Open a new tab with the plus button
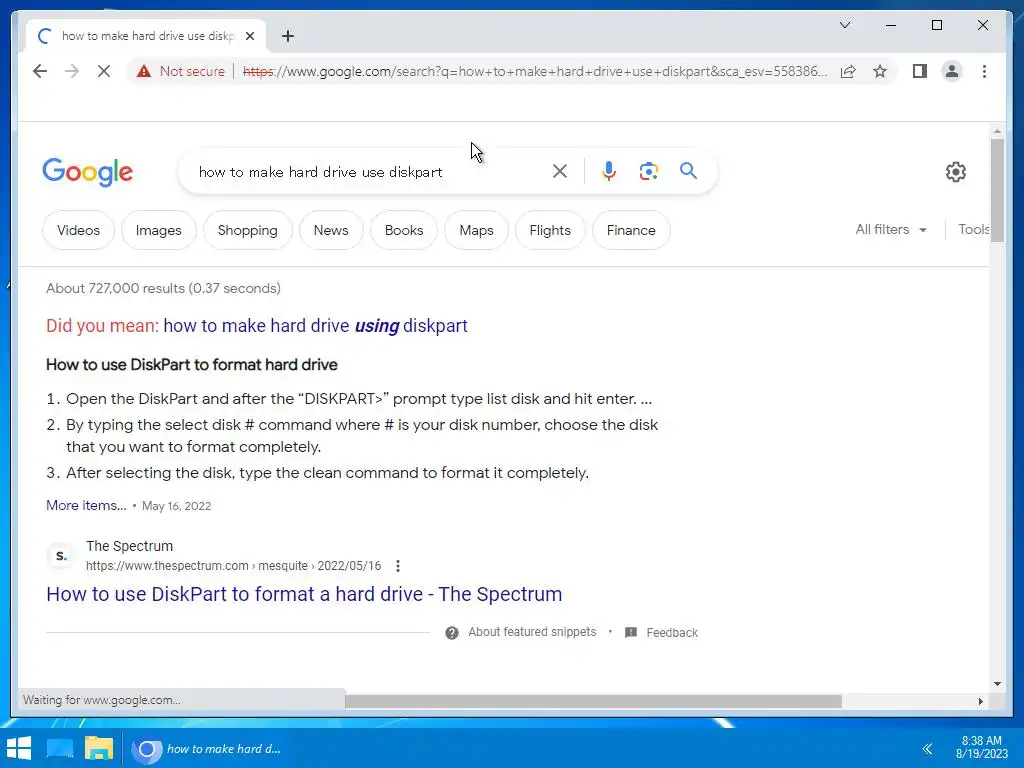 coord(288,36)
